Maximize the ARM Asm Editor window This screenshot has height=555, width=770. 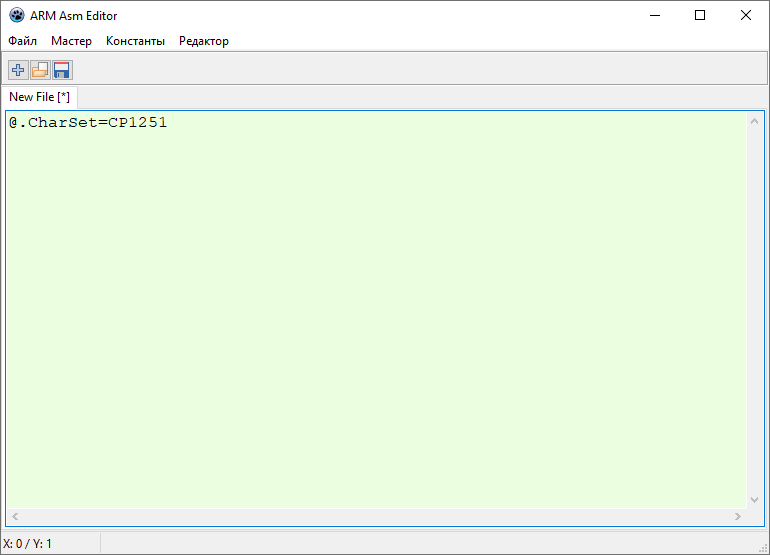(x=700, y=16)
